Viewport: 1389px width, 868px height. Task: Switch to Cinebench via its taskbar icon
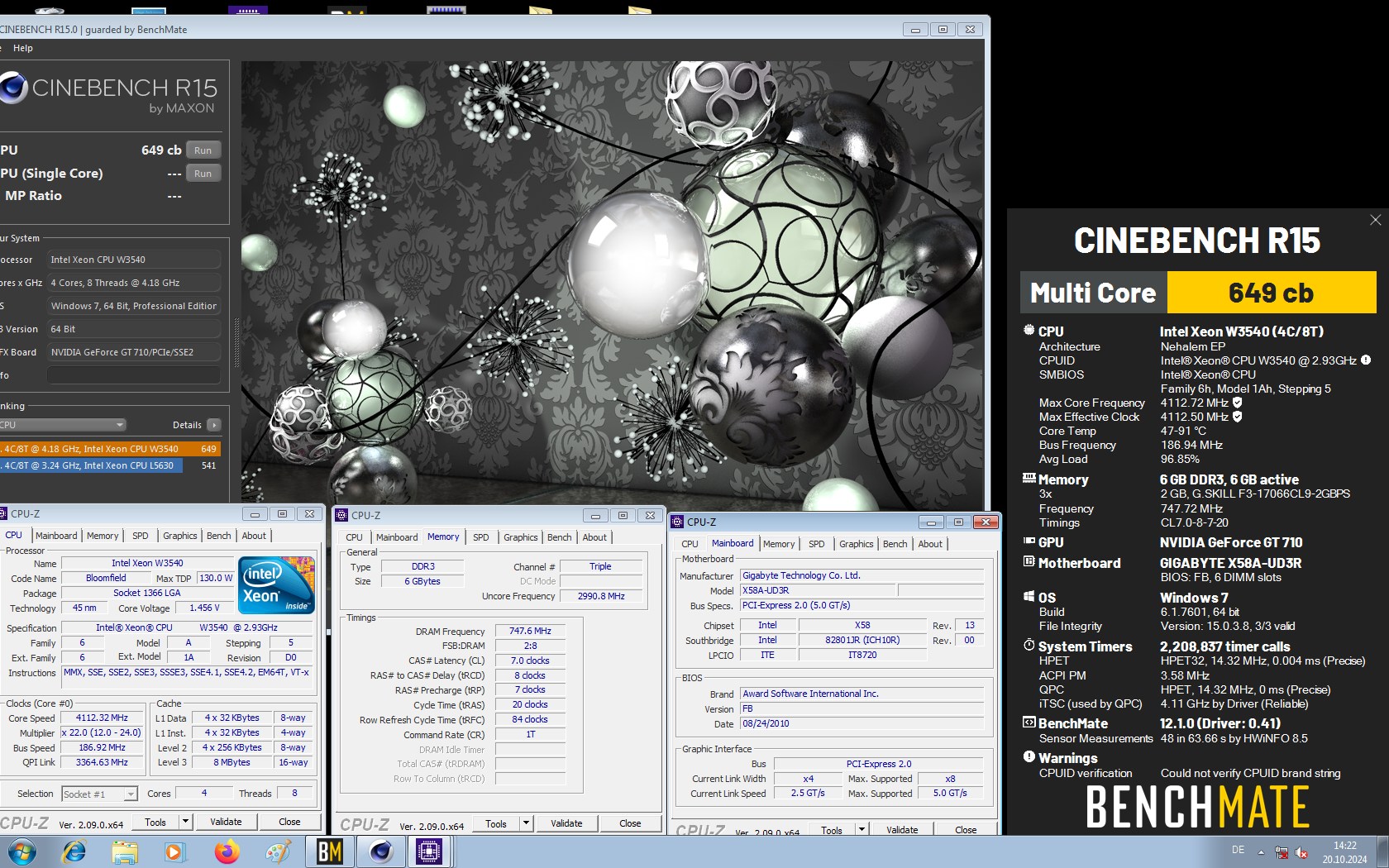pos(381,851)
